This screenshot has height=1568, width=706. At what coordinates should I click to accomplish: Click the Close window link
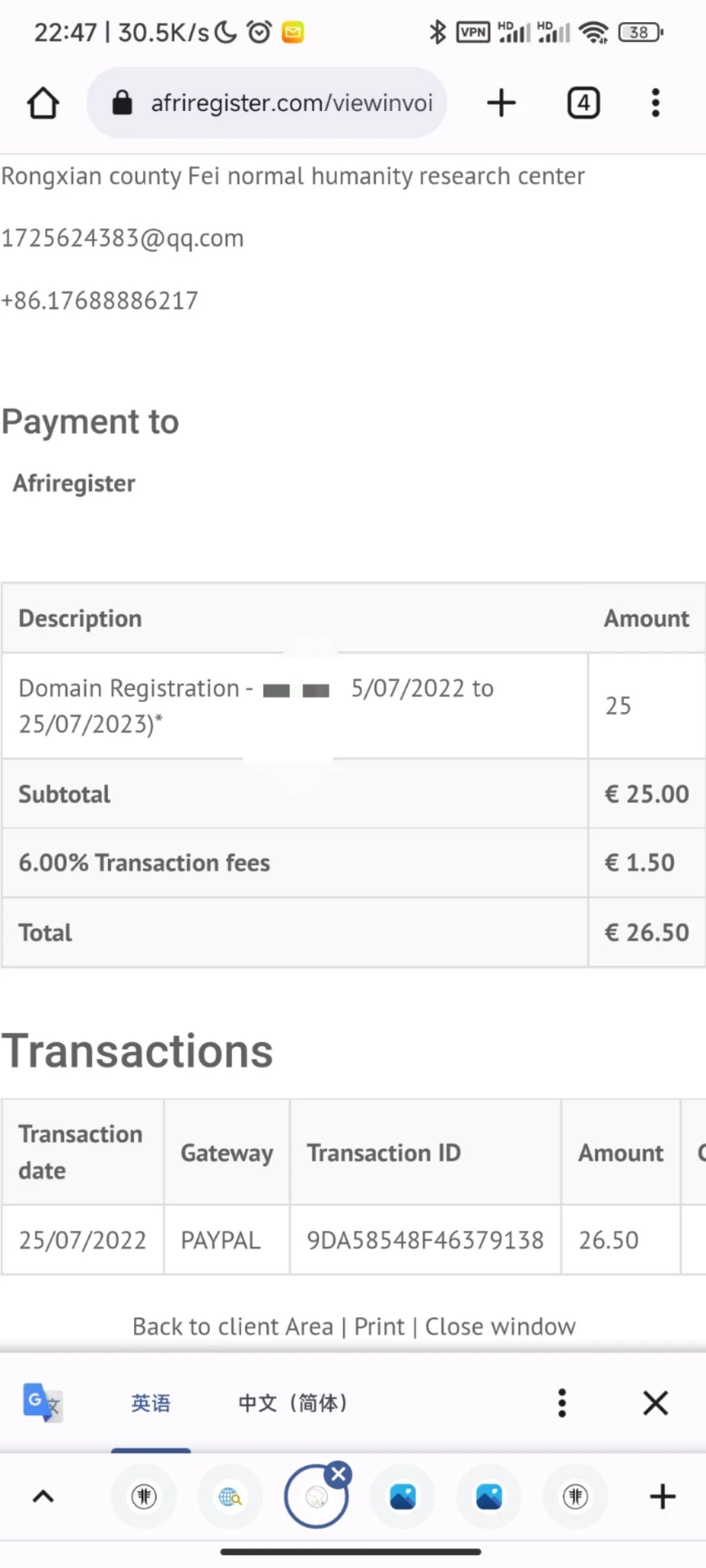pyautogui.click(x=500, y=1326)
